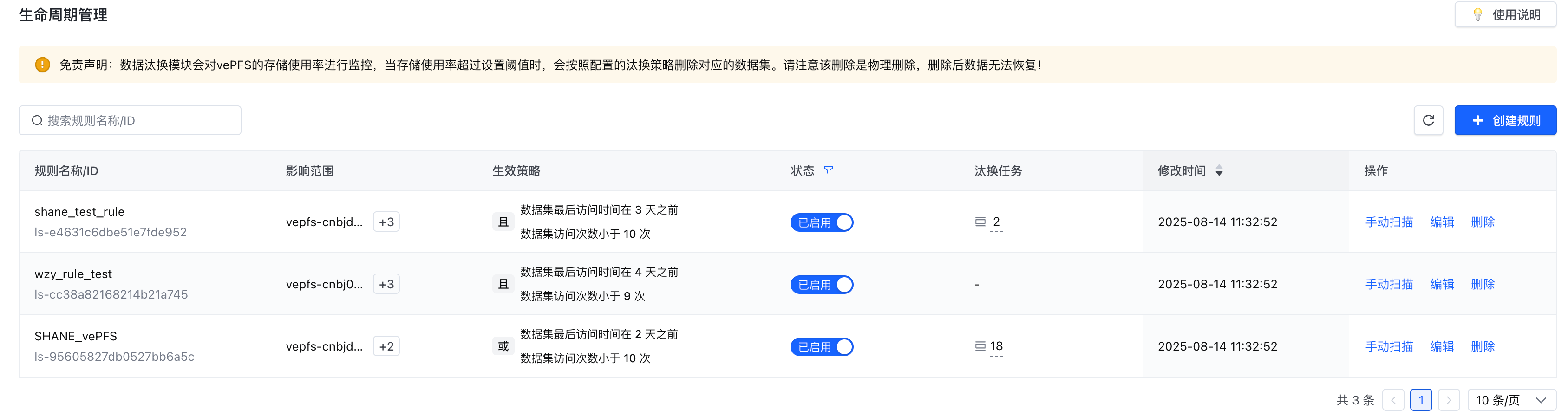Toggle off the wzy_rule_test rule switch
The height and width of the screenshot is (417, 1568).
point(822,284)
